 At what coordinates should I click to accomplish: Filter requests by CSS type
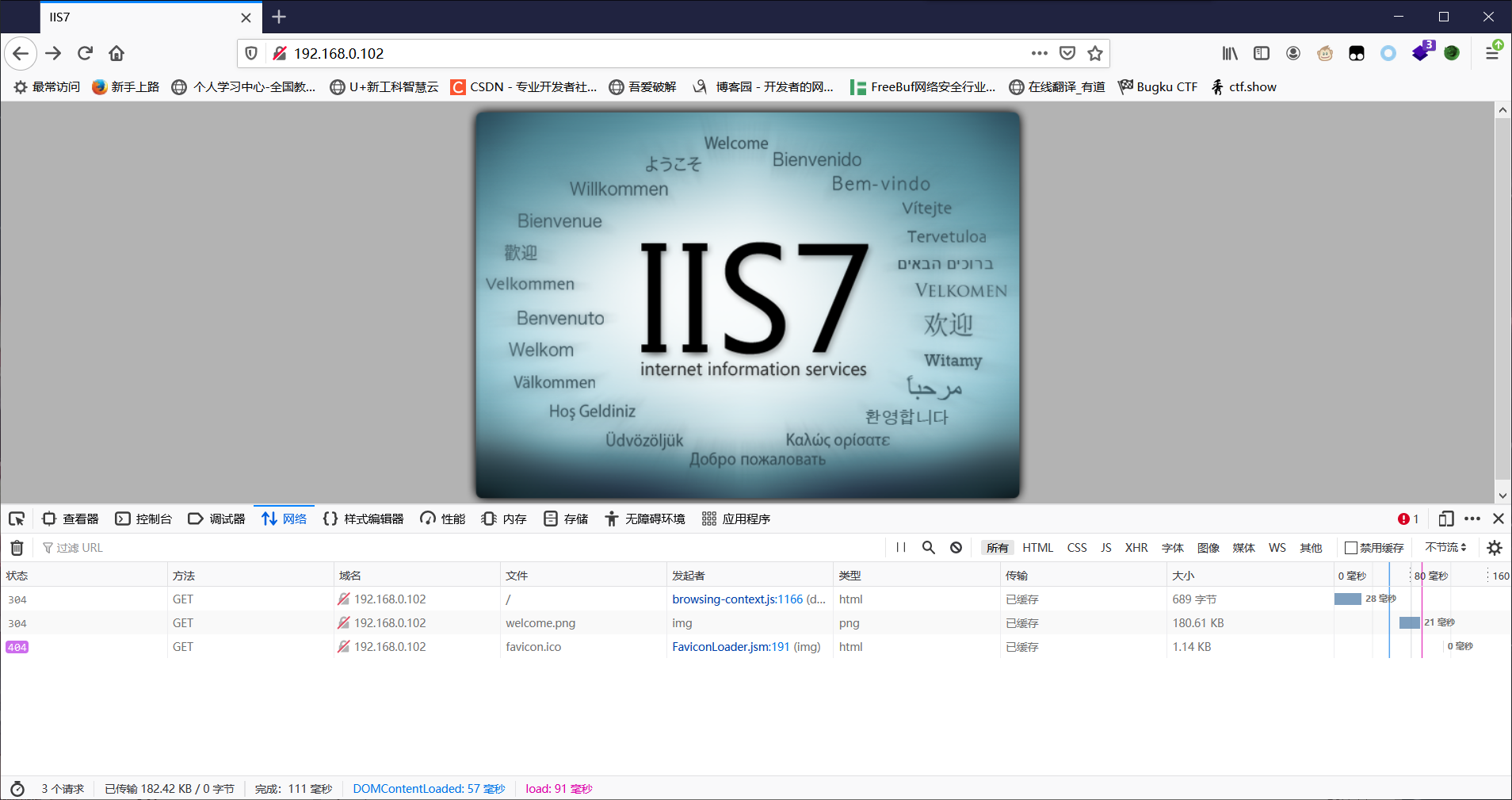tap(1077, 548)
